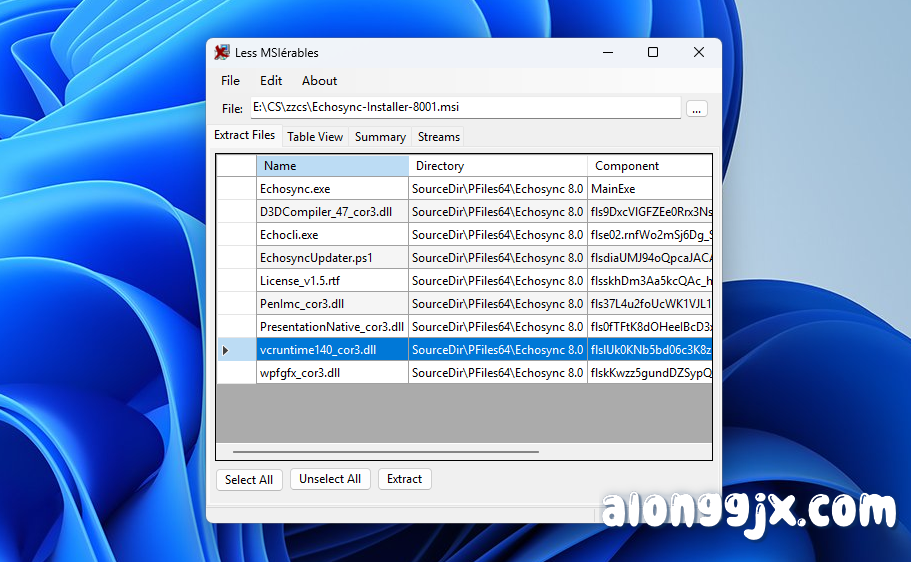Click the MSI file path input field
This screenshot has width=911, height=562.
pyautogui.click(x=465, y=108)
